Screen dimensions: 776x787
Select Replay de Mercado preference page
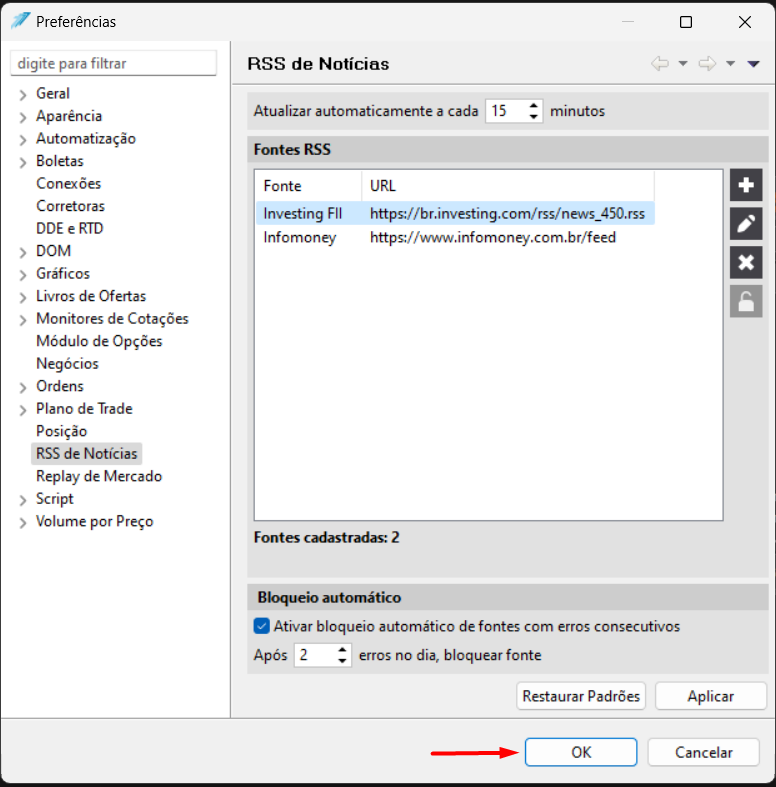[99, 476]
